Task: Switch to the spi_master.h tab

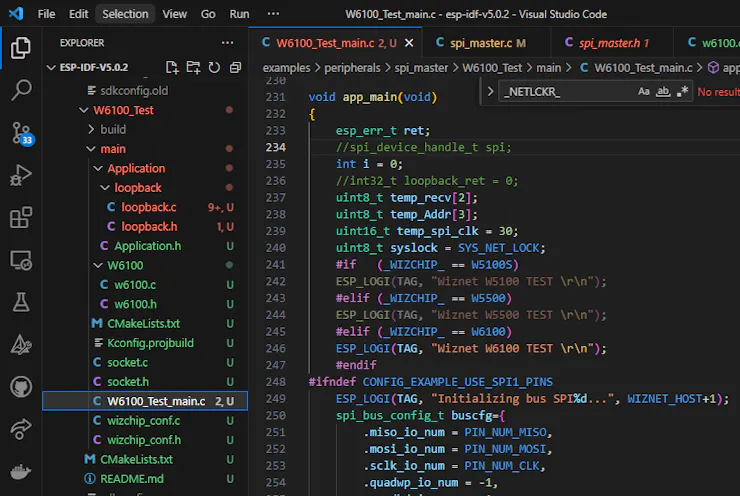Action: click(612, 43)
